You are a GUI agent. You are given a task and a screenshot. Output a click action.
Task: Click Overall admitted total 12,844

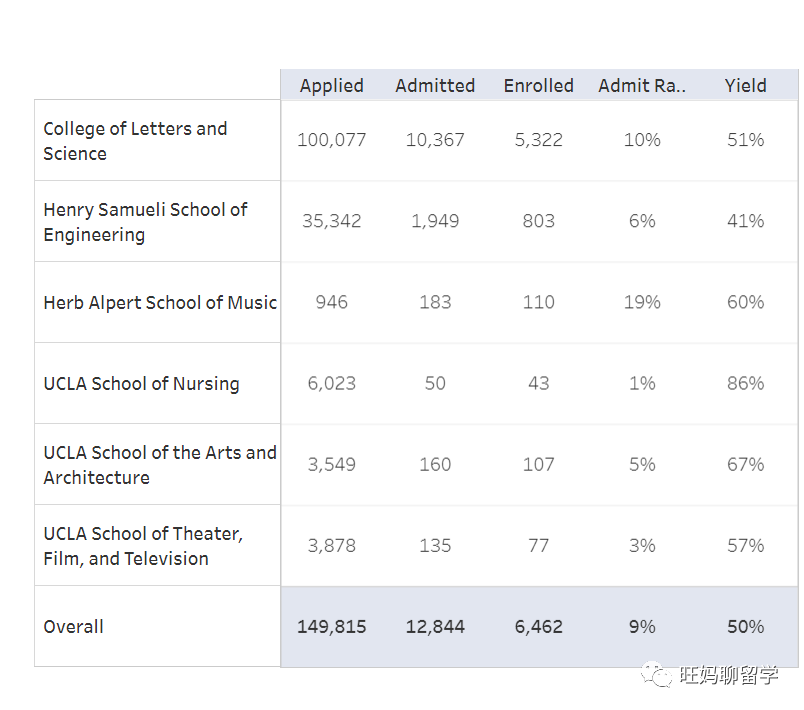435,626
